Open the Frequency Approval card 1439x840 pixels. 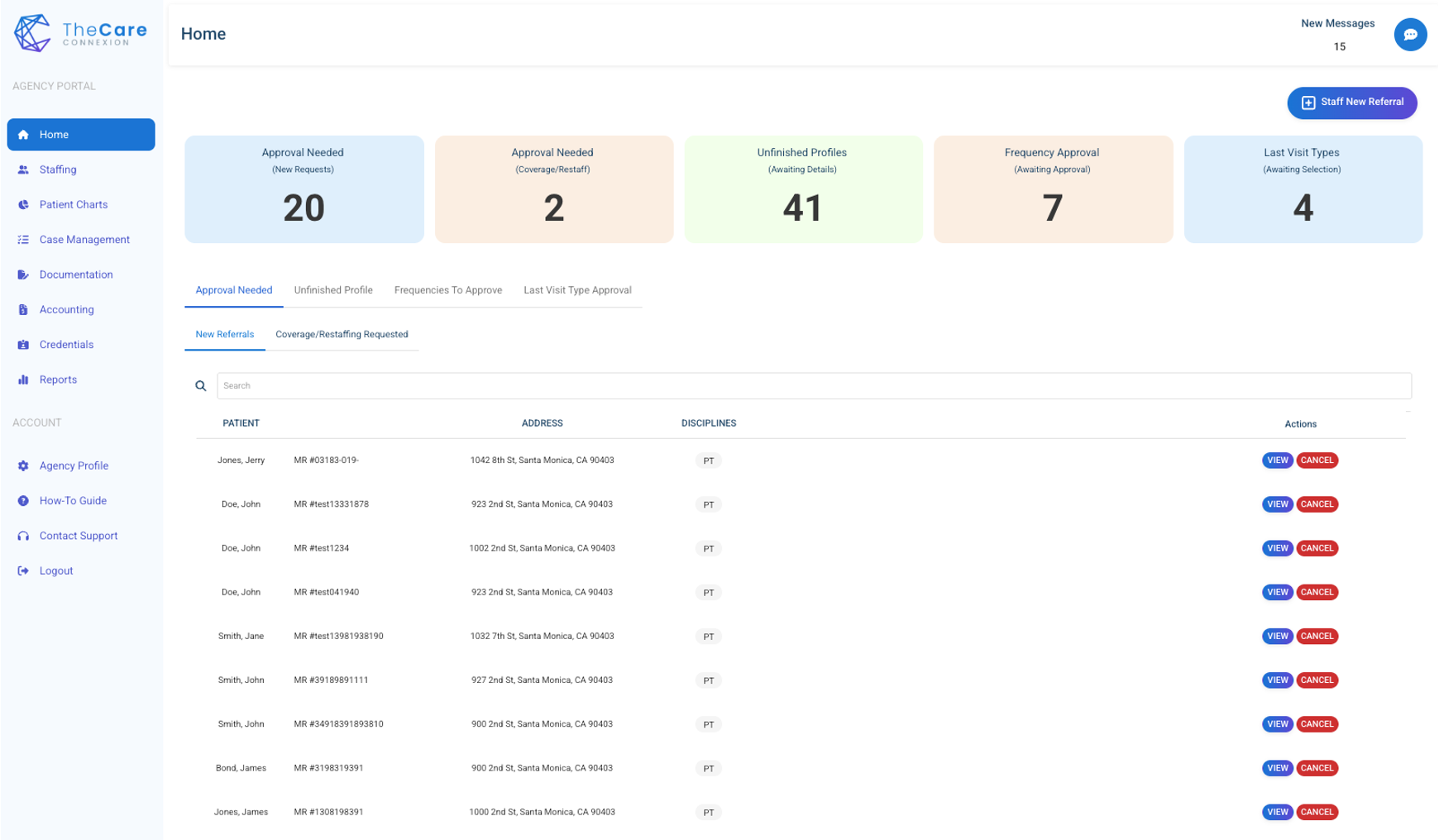tap(1053, 189)
